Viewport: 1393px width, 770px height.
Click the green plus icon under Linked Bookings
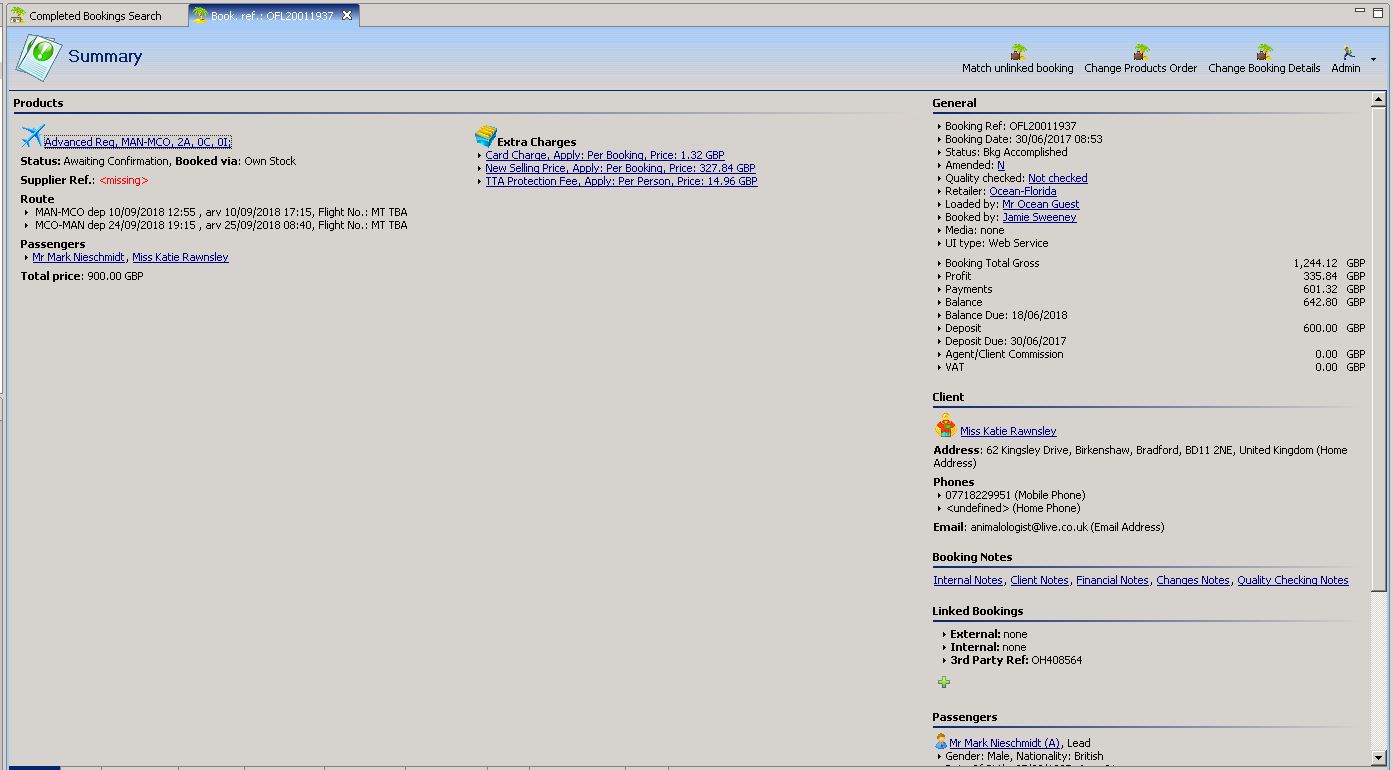[x=944, y=683]
